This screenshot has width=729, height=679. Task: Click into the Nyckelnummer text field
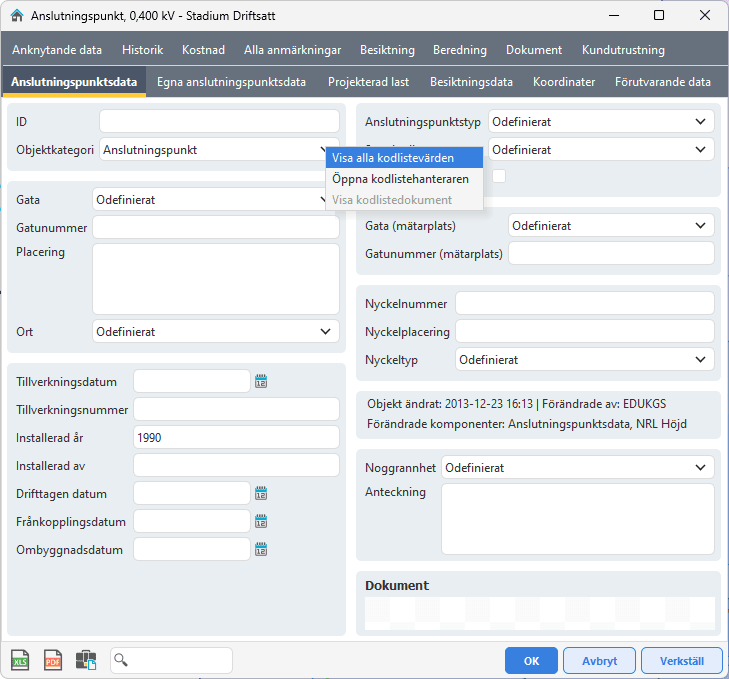584,303
